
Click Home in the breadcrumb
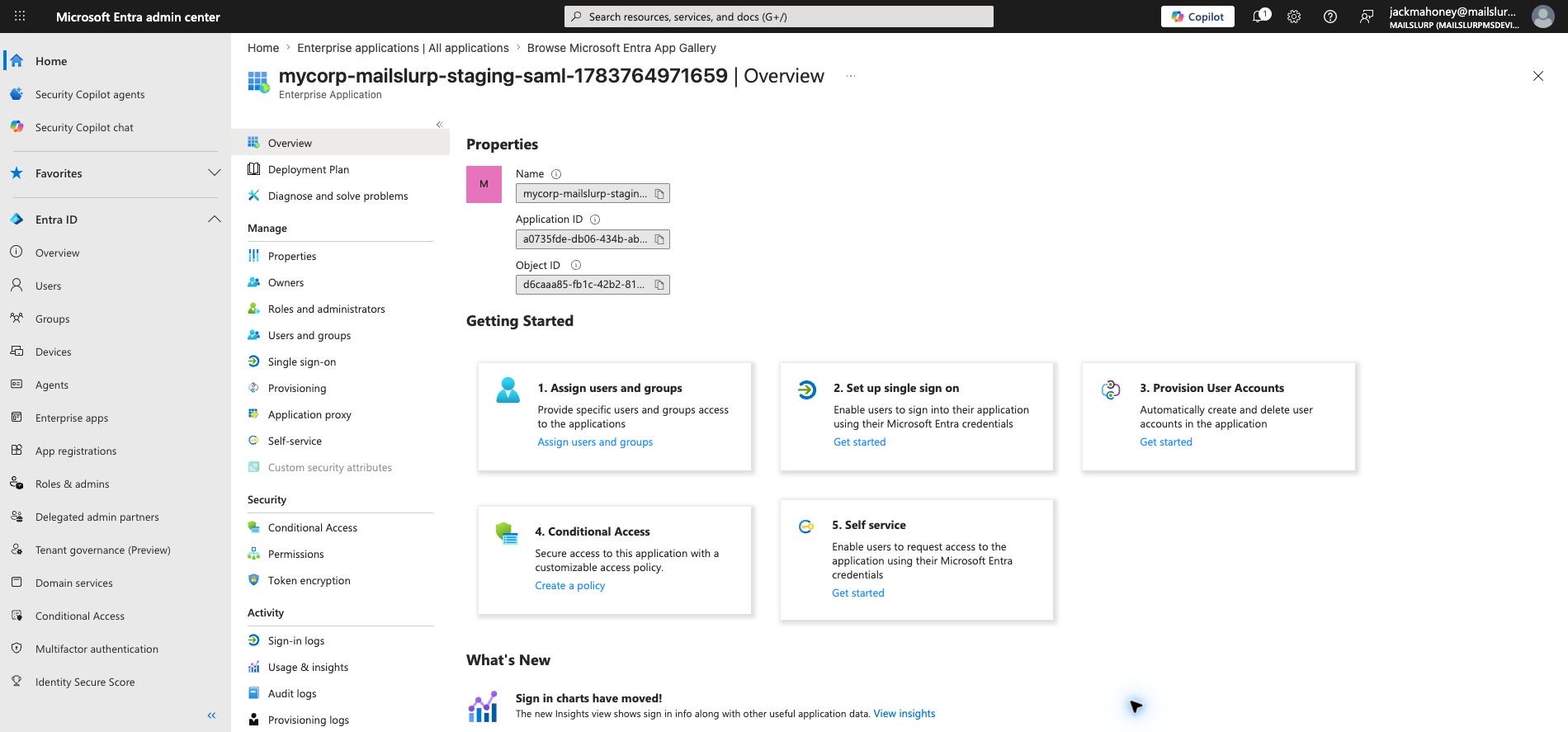point(263,48)
